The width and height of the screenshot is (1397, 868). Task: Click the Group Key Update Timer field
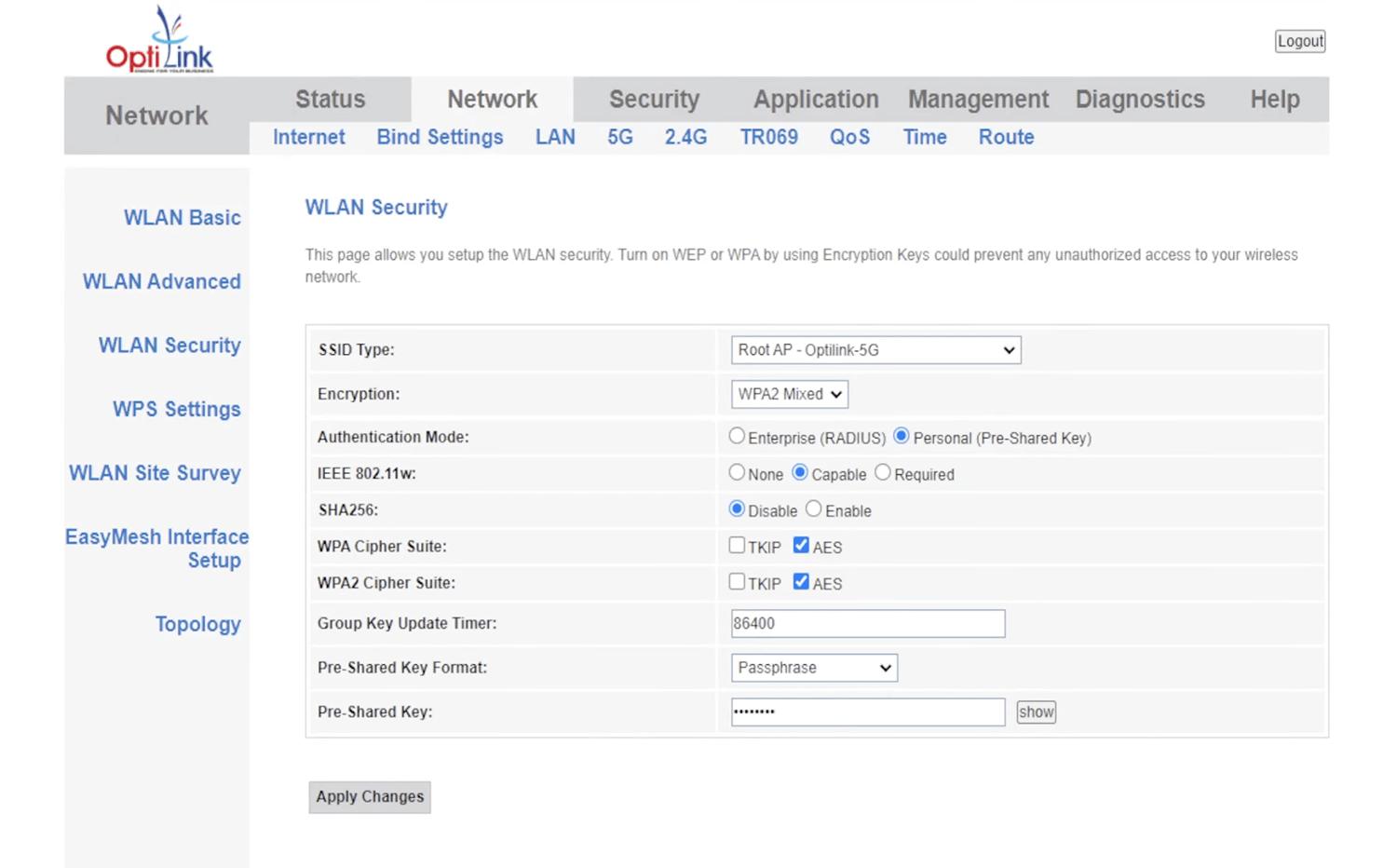(x=867, y=623)
